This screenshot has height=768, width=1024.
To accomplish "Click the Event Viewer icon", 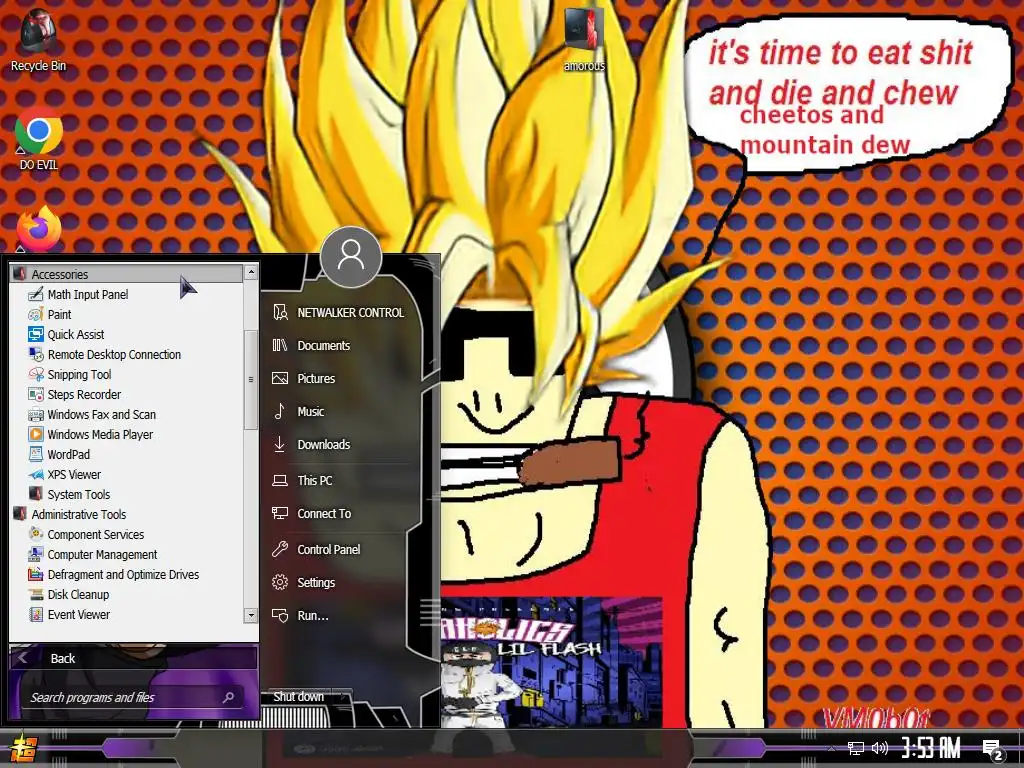I will tap(36, 615).
